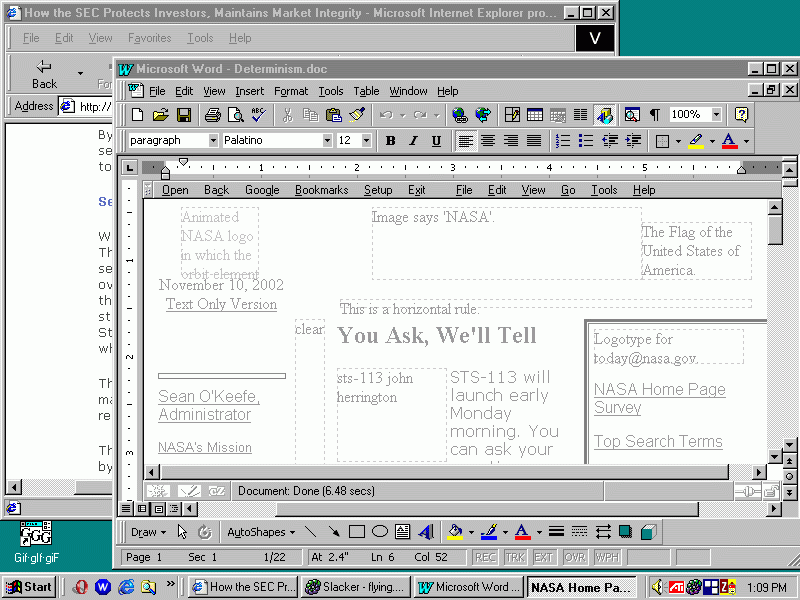
Task: Center-align the paragraph text
Action: point(488,140)
